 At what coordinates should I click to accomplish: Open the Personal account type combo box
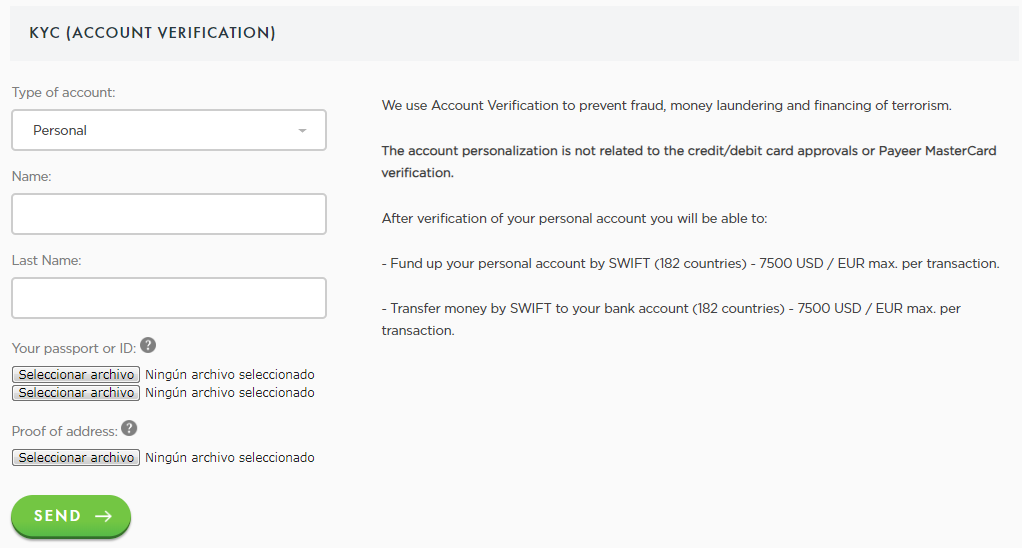(x=168, y=130)
